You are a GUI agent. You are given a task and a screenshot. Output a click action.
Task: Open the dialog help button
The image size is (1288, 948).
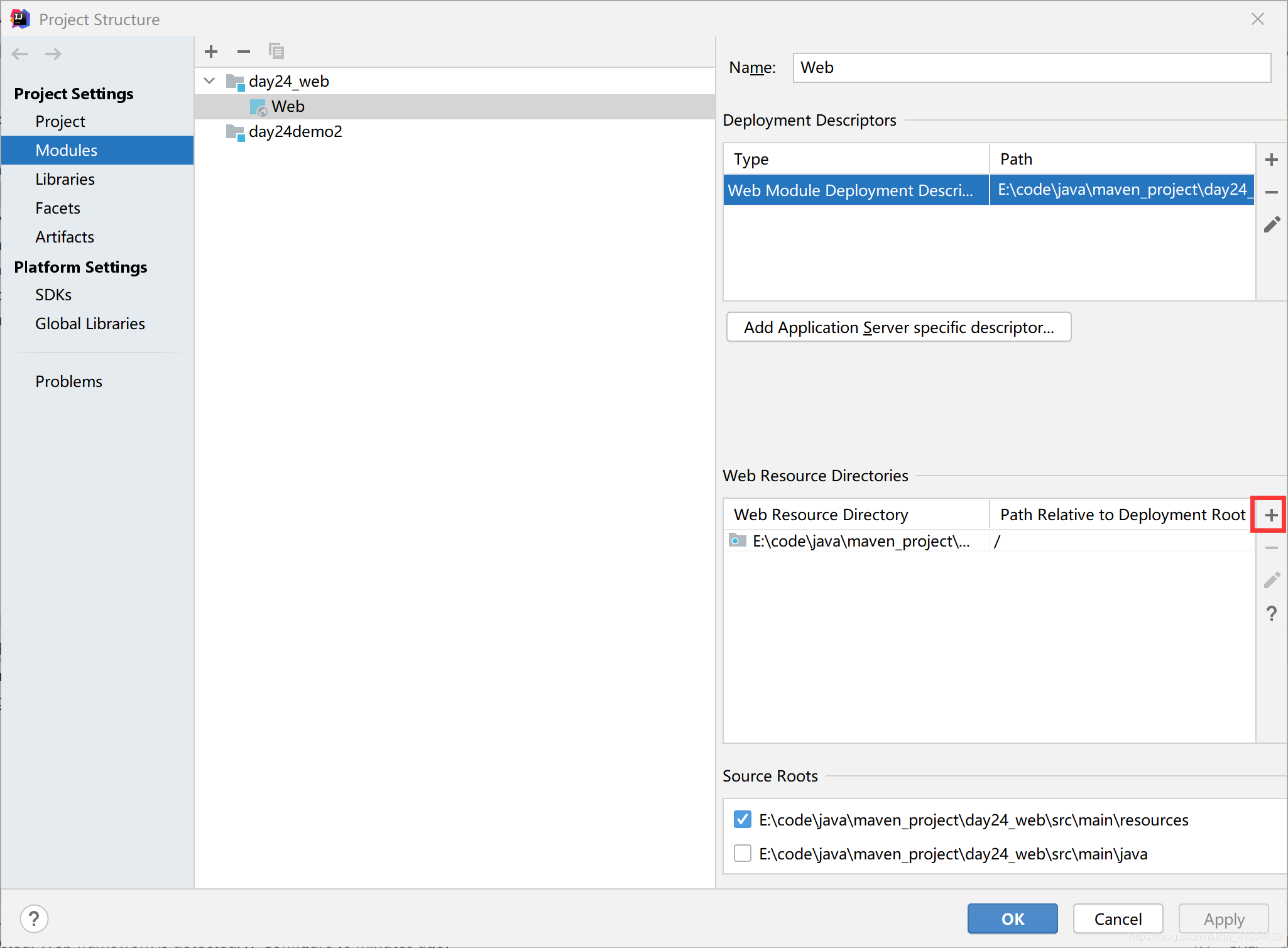pyautogui.click(x=34, y=919)
